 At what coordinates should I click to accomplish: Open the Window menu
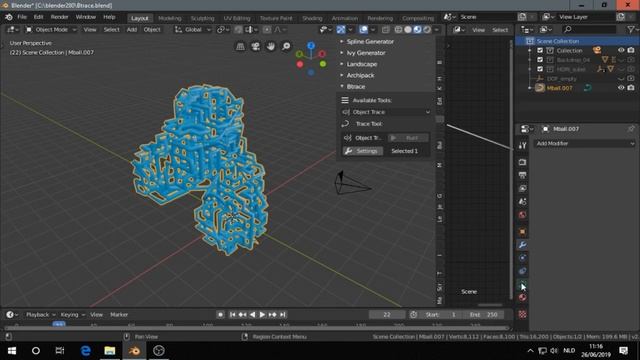point(86,17)
